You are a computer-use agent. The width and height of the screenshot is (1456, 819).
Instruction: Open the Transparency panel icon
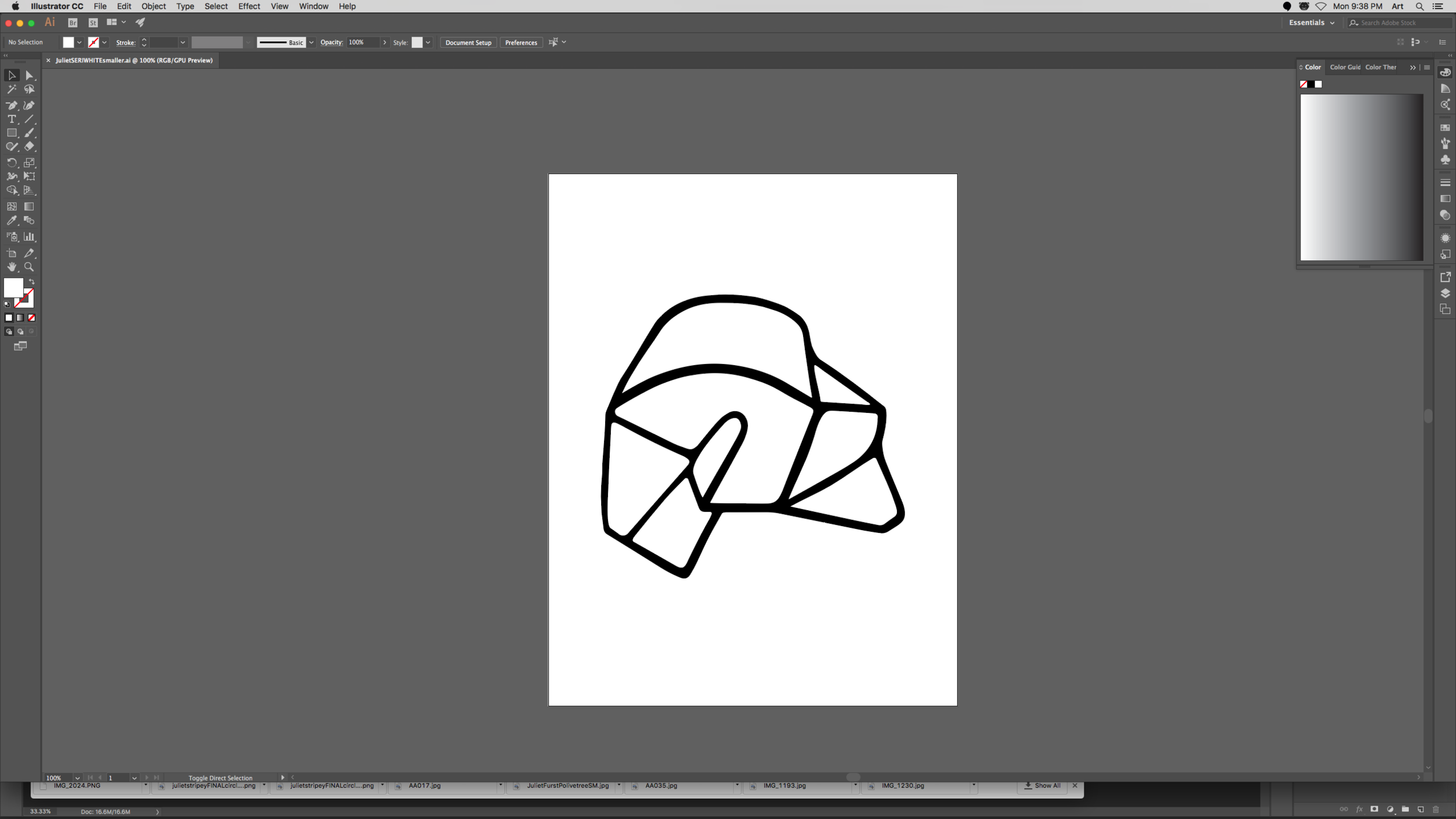click(1445, 216)
